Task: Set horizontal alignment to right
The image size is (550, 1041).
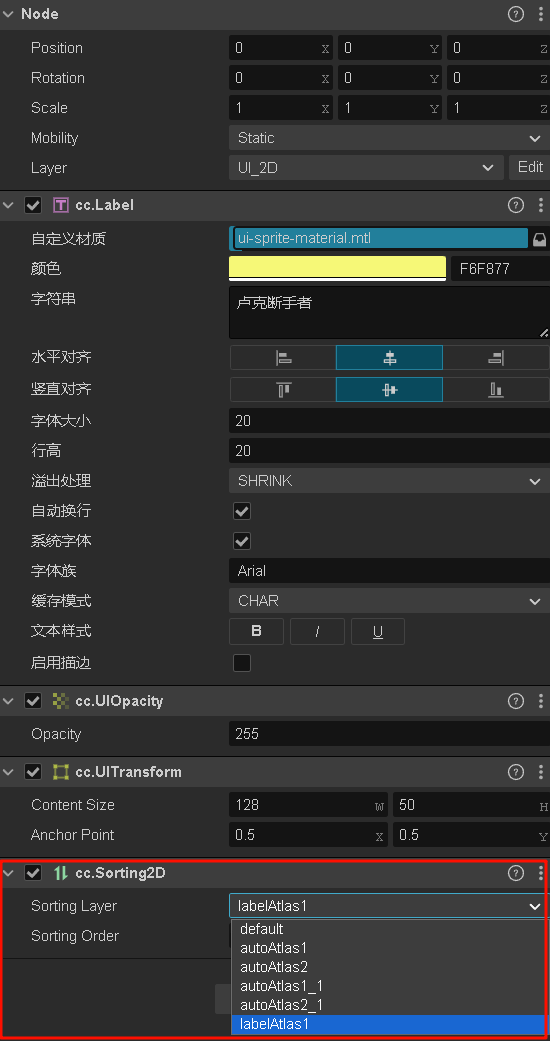Action: 496,358
